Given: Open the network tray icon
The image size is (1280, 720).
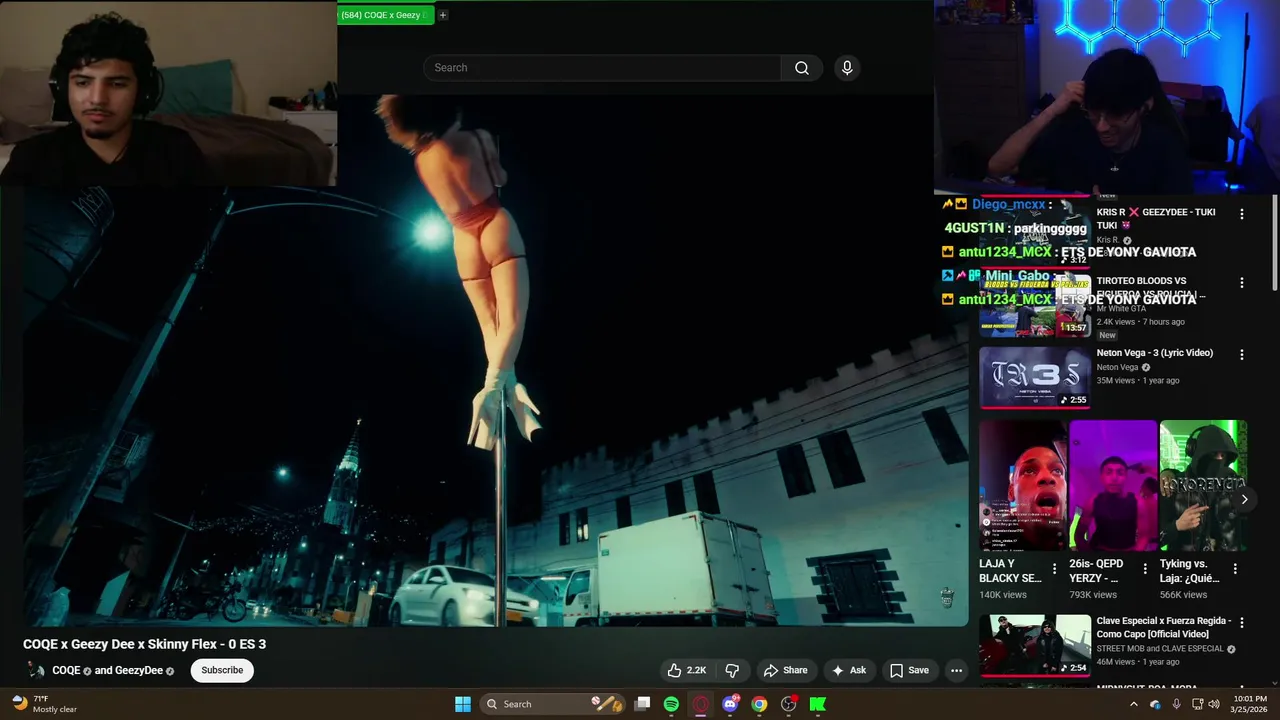Looking at the screenshot, I should tap(1197, 704).
